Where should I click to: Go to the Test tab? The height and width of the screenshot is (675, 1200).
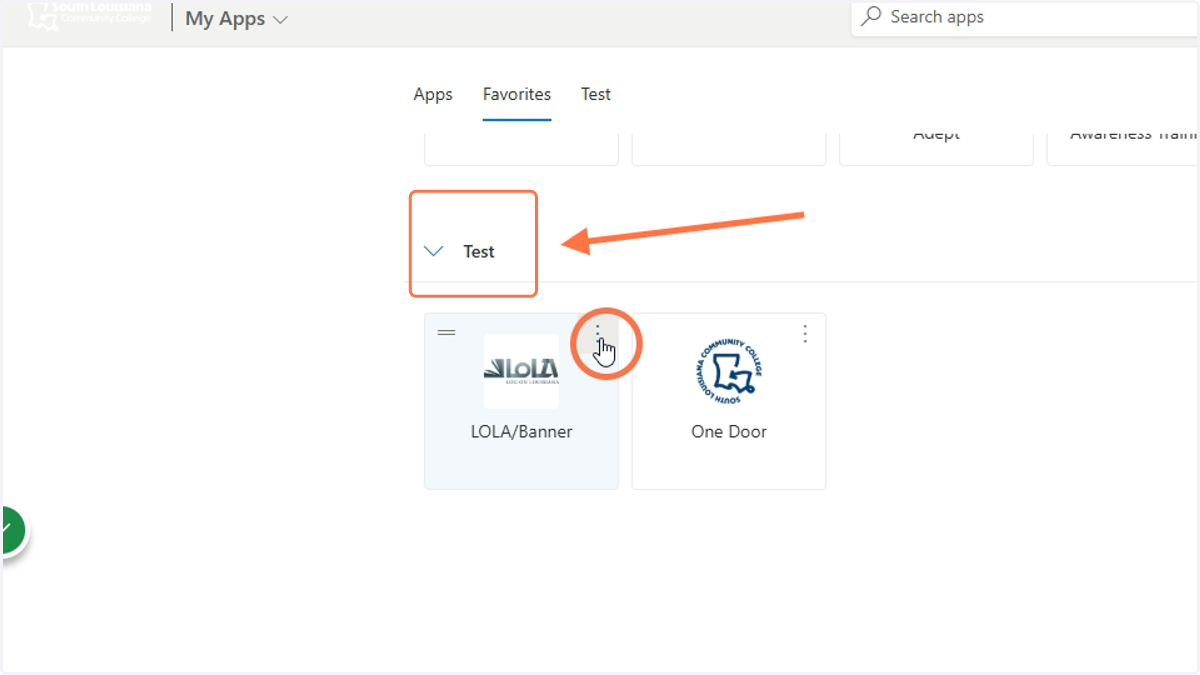(596, 94)
